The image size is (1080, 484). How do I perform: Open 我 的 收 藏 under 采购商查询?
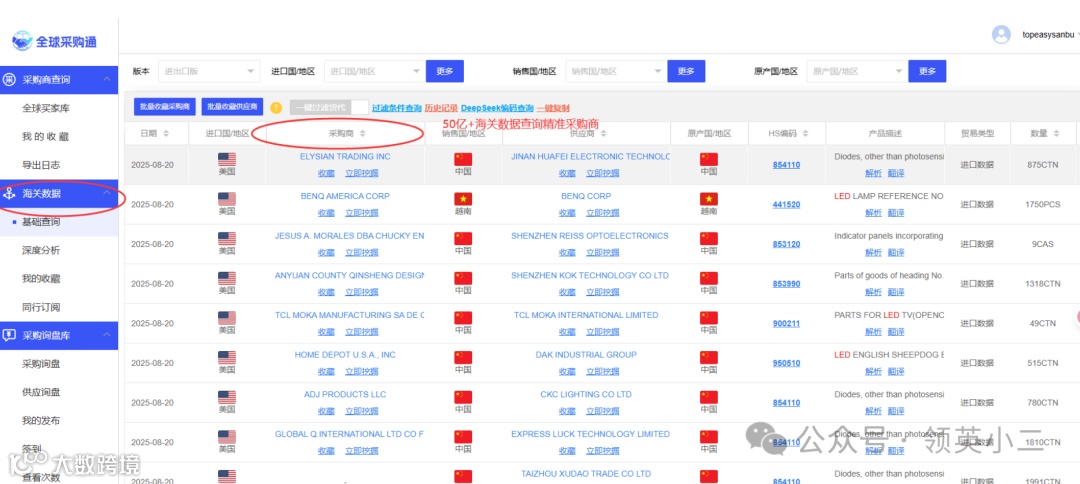(45, 136)
